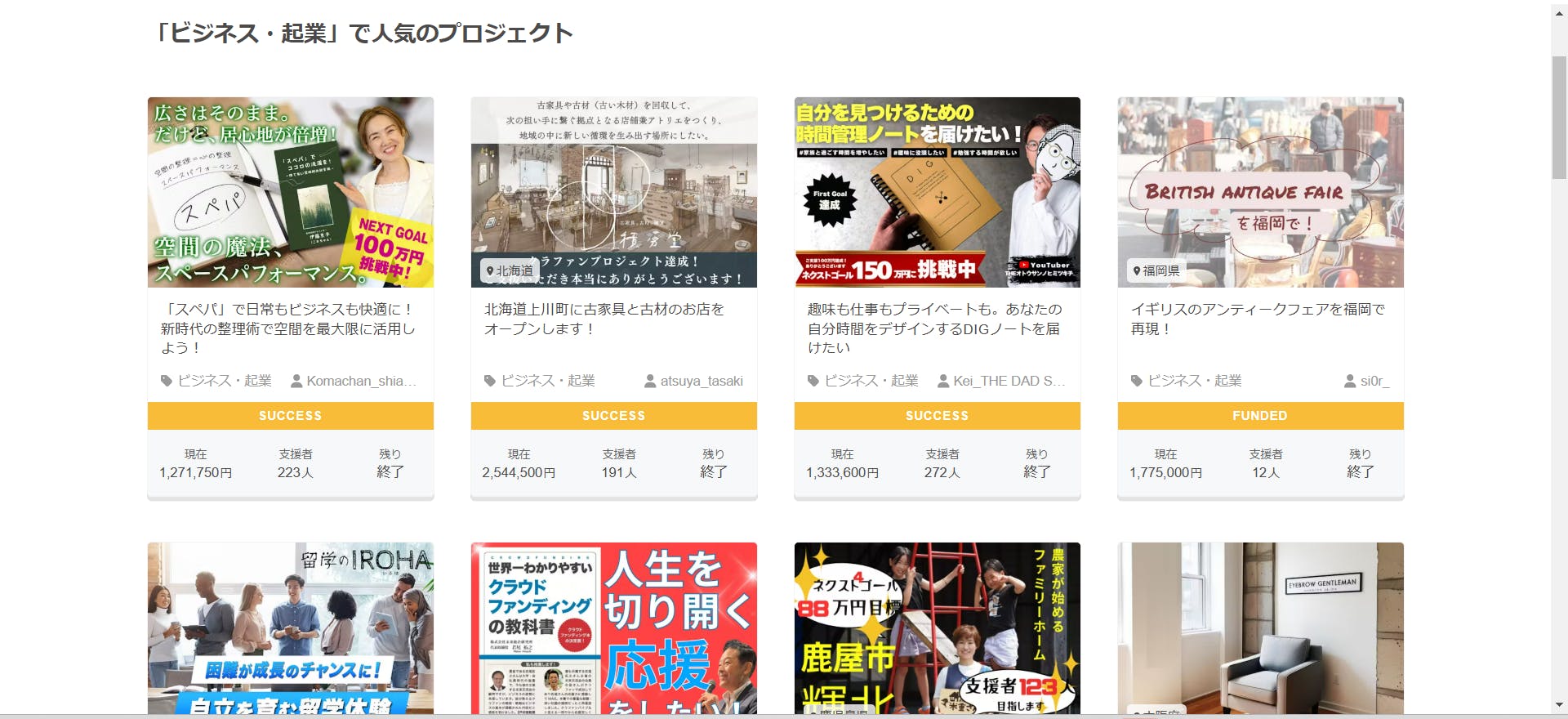
Task: Select the ビジネス・起業 category on the antique fair card
Action: (1195, 381)
